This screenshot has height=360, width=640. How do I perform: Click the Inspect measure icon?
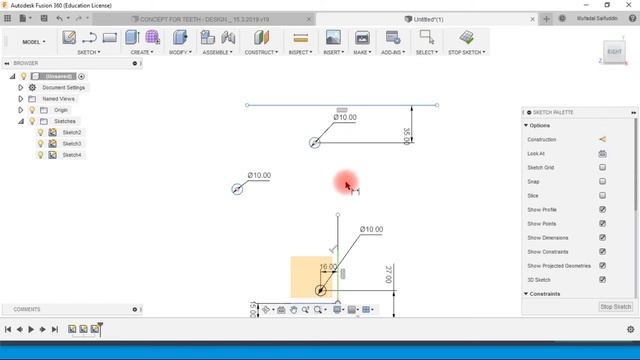click(x=300, y=38)
